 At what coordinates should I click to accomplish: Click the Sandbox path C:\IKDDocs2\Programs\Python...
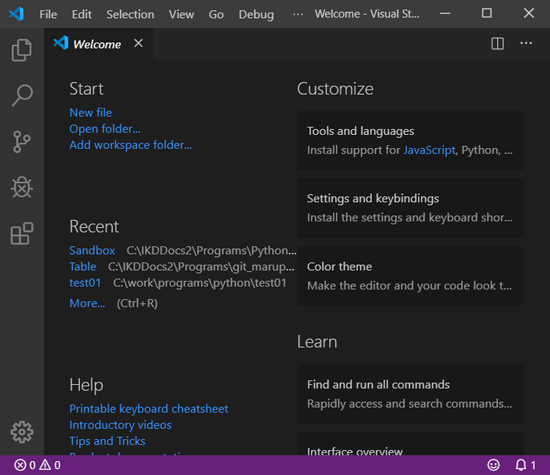[212, 250]
